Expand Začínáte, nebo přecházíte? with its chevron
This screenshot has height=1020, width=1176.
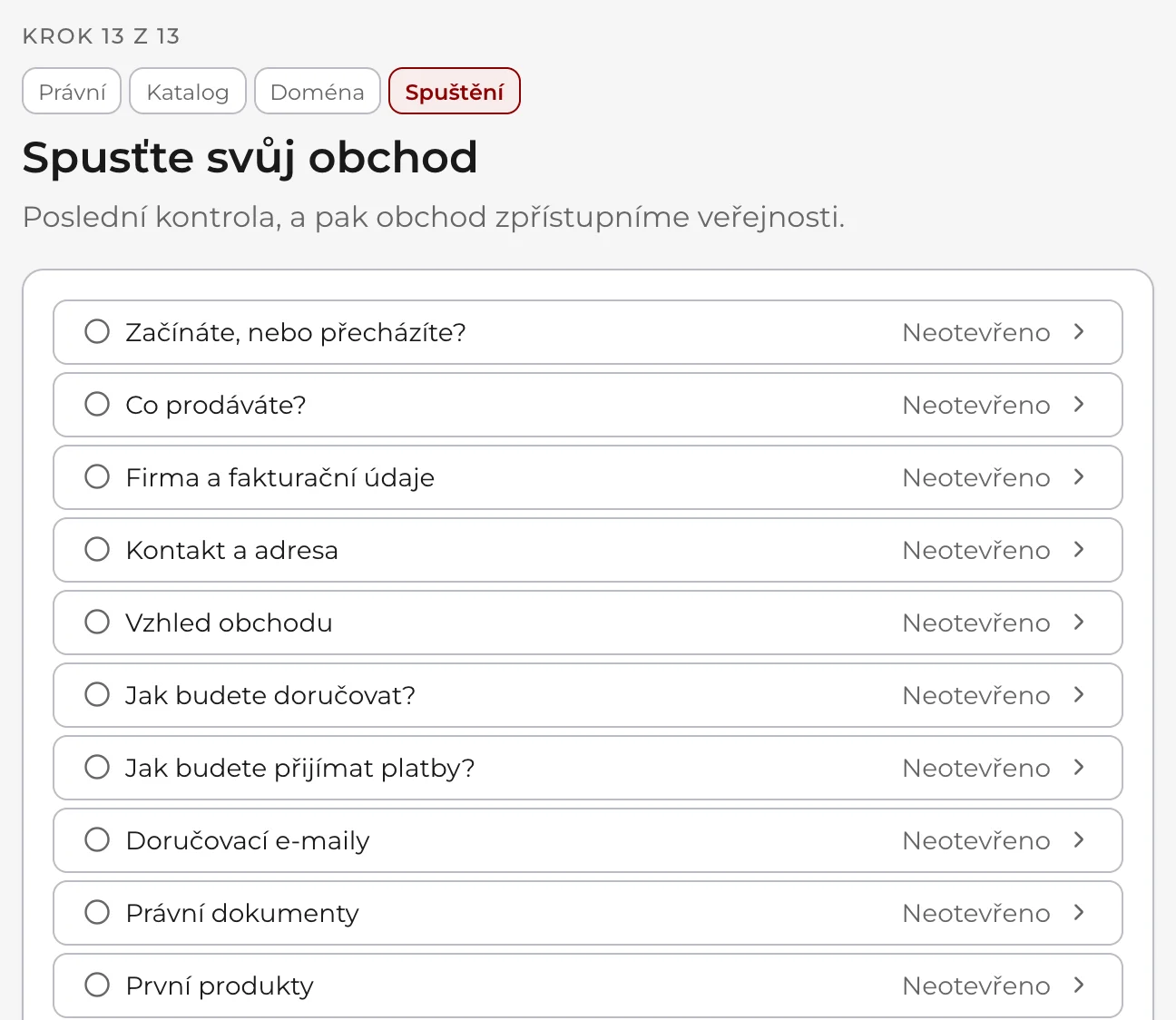[1079, 332]
